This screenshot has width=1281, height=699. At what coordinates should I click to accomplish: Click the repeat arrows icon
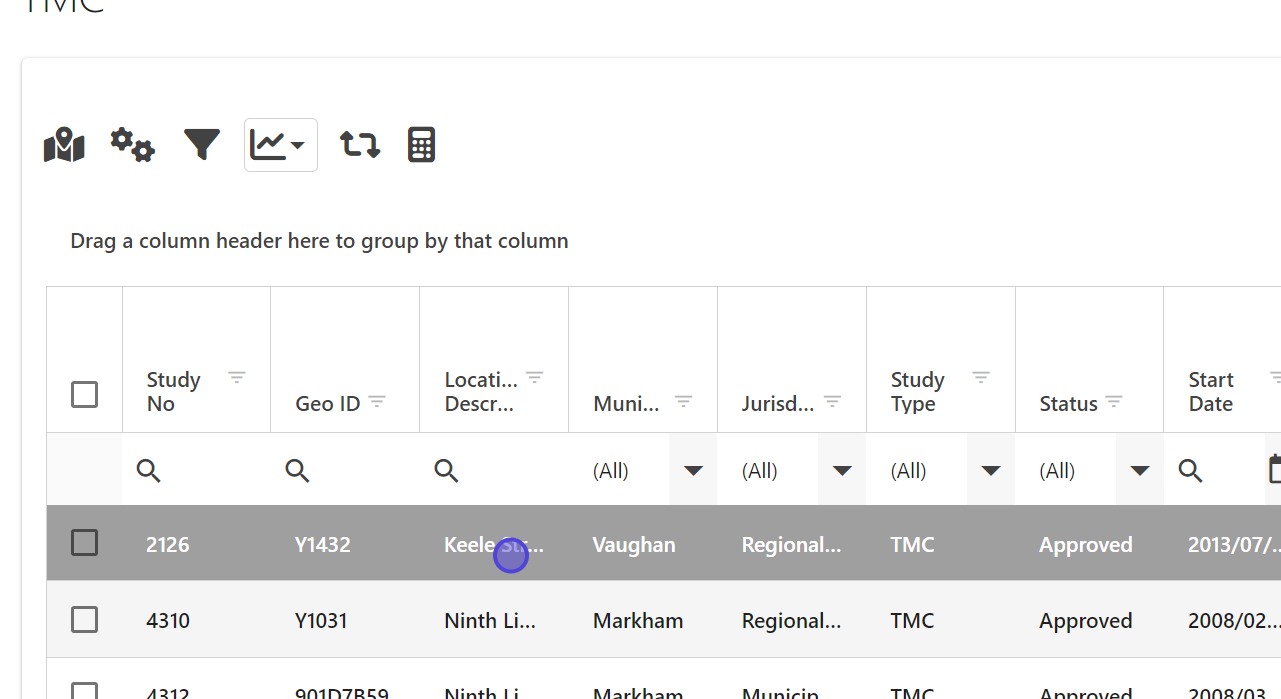(x=359, y=145)
